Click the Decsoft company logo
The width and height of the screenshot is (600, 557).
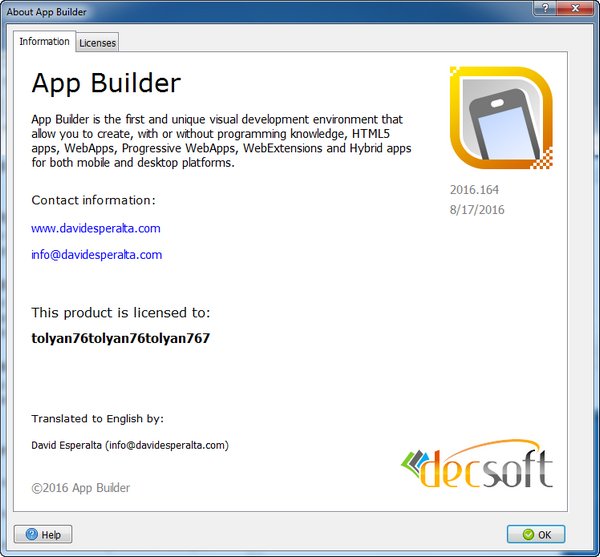[x=477, y=464]
